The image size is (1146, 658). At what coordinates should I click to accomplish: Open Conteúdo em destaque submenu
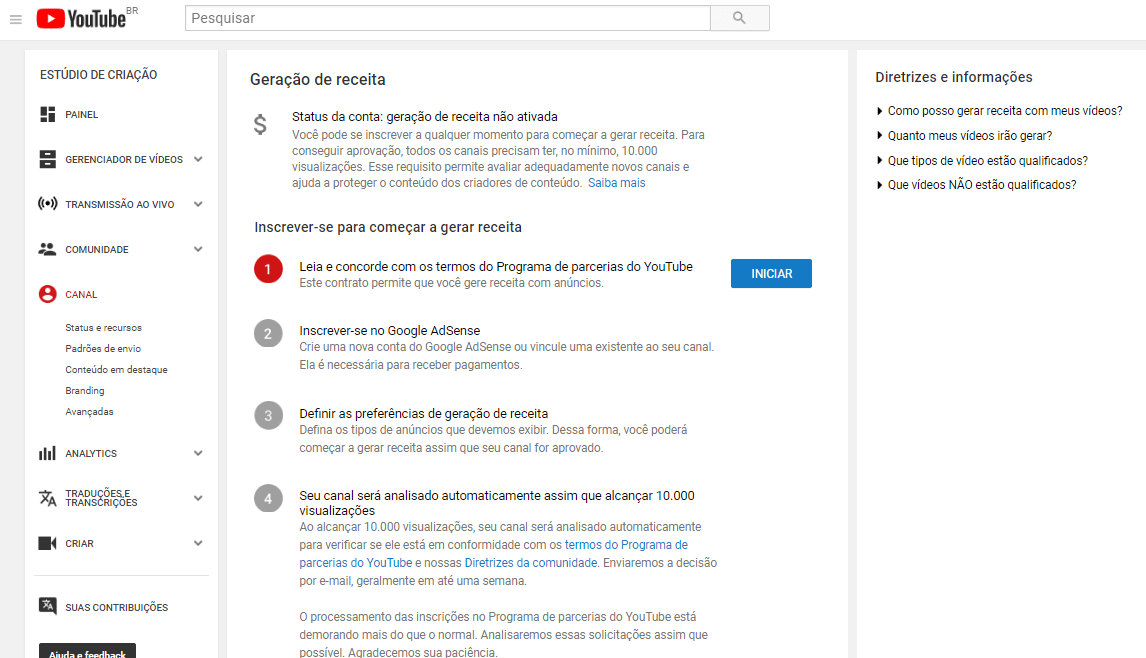pyautogui.click(x=116, y=370)
